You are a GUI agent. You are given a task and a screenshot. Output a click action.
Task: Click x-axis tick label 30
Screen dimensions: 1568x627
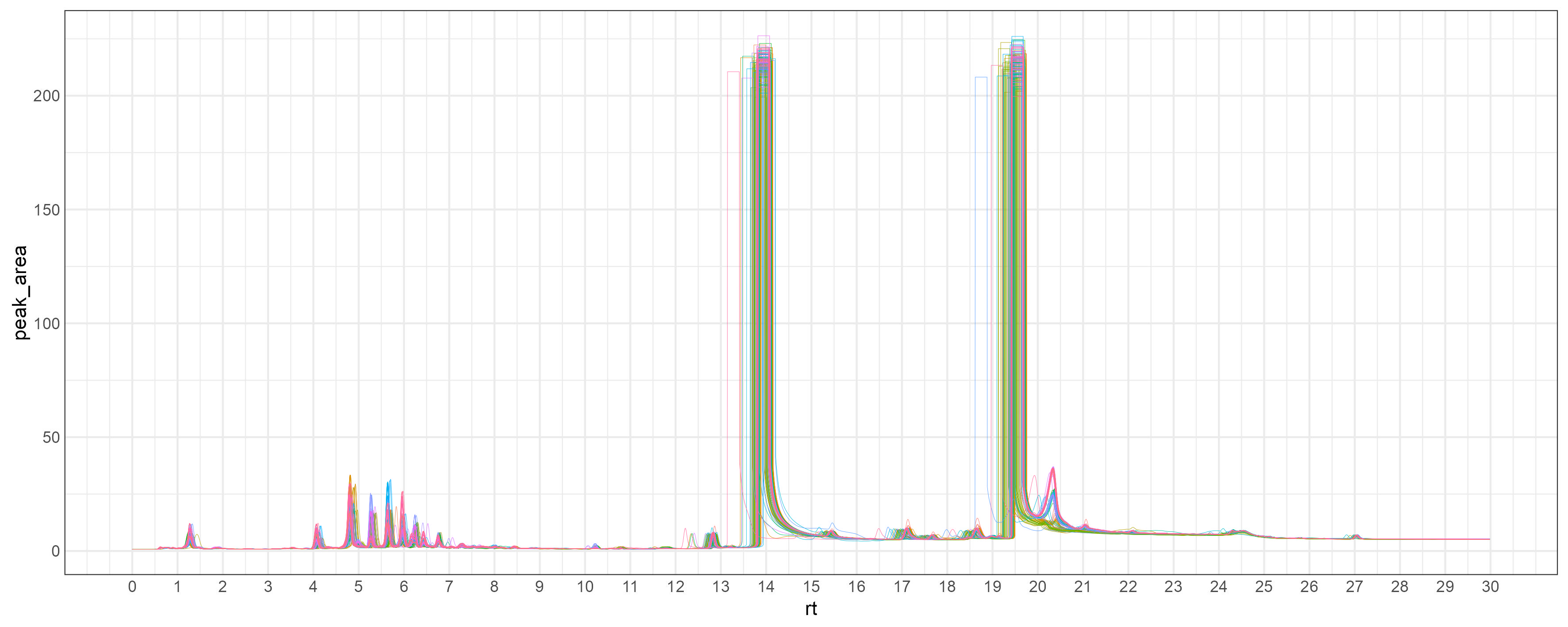click(x=1490, y=587)
